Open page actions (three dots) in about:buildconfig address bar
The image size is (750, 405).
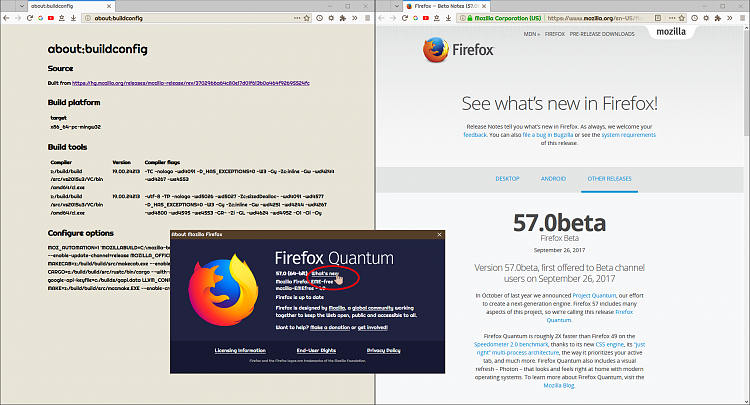pos(297,18)
